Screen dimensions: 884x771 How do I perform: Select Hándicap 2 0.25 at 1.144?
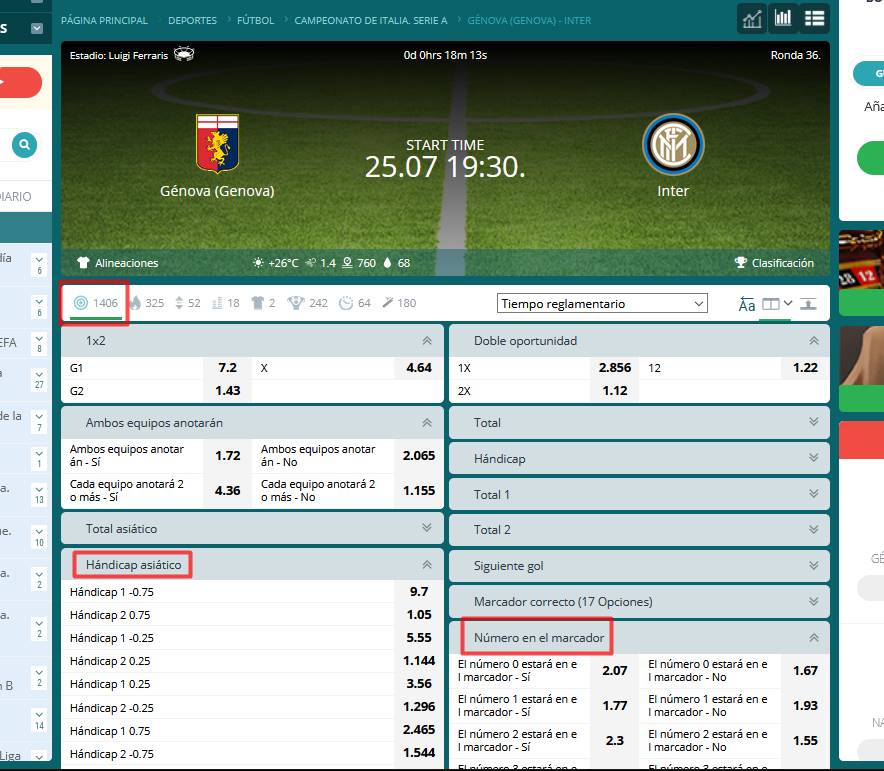(x=419, y=661)
